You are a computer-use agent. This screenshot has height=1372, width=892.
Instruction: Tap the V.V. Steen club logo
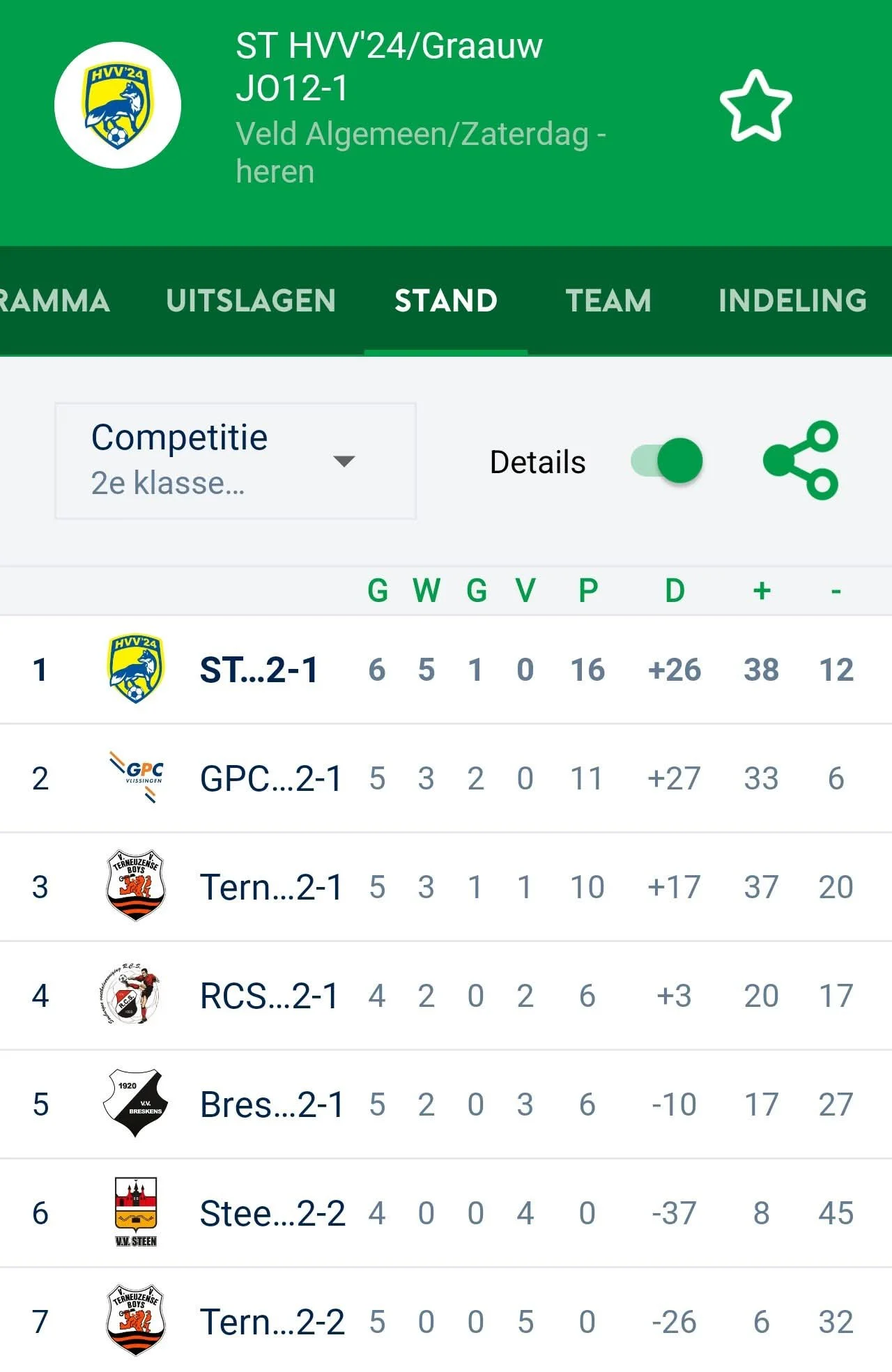point(136,1212)
